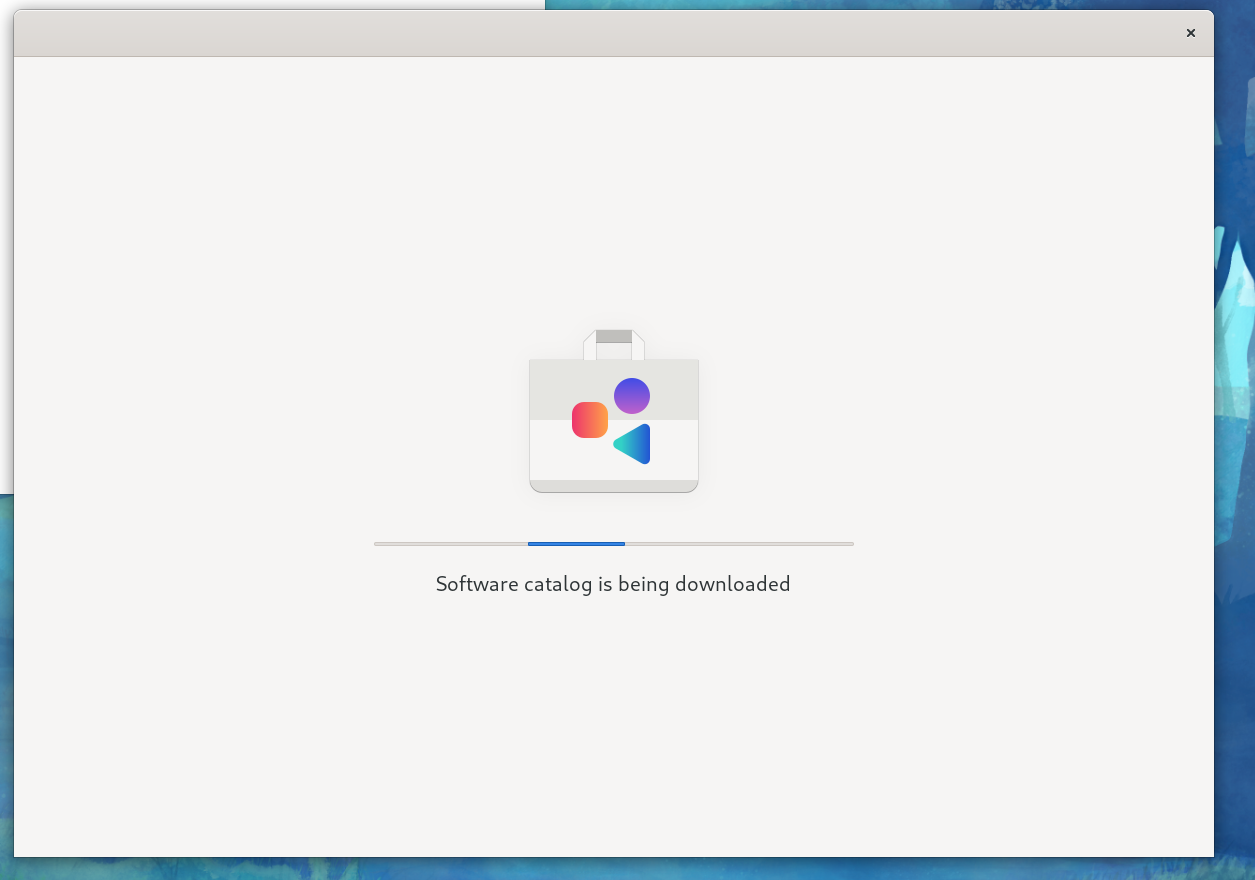1255x880 pixels.
Task: Click the catalog download progress bar
Action: pos(614,544)
